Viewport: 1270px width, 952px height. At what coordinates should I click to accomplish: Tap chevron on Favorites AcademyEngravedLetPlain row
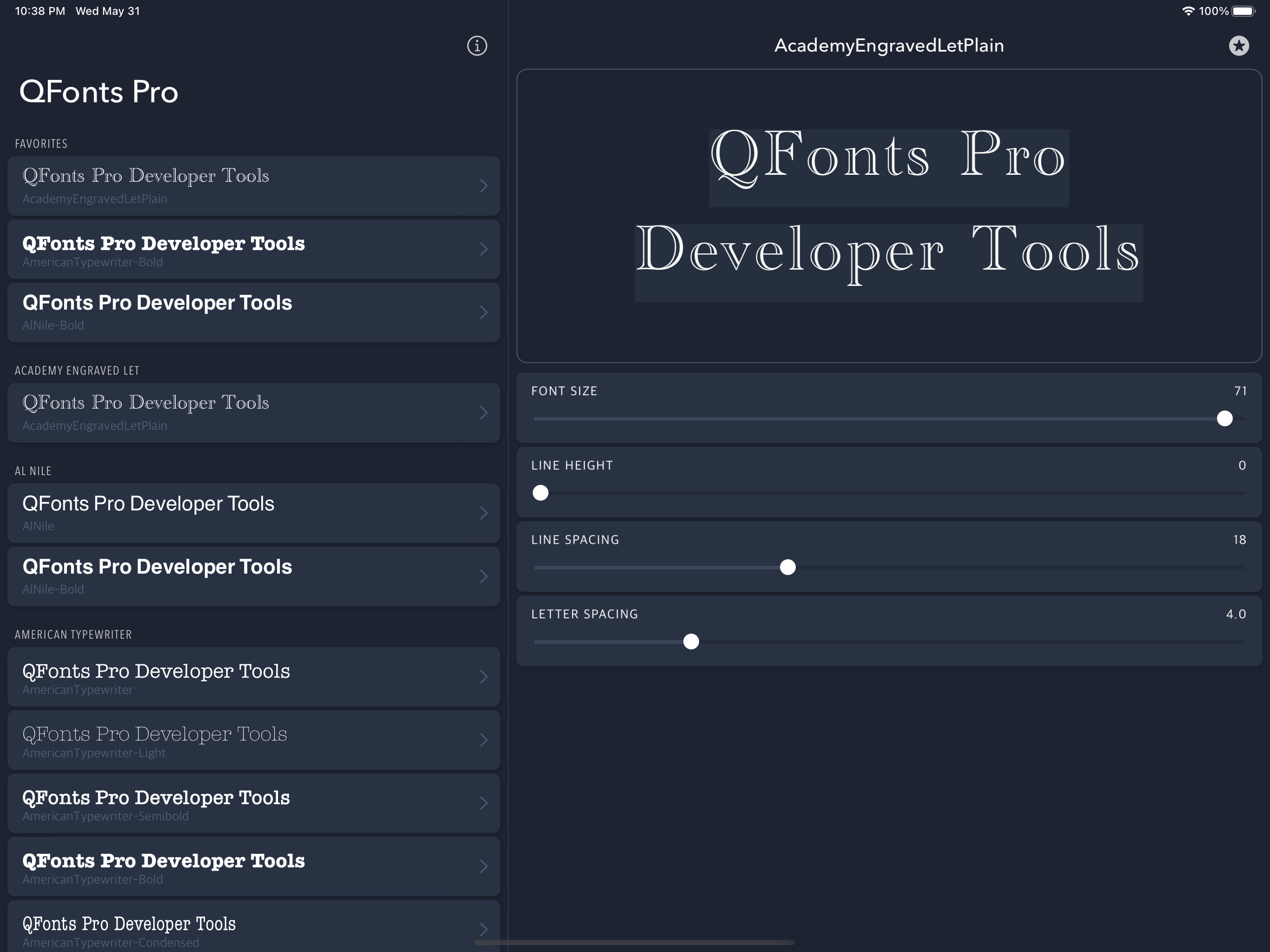483,186
